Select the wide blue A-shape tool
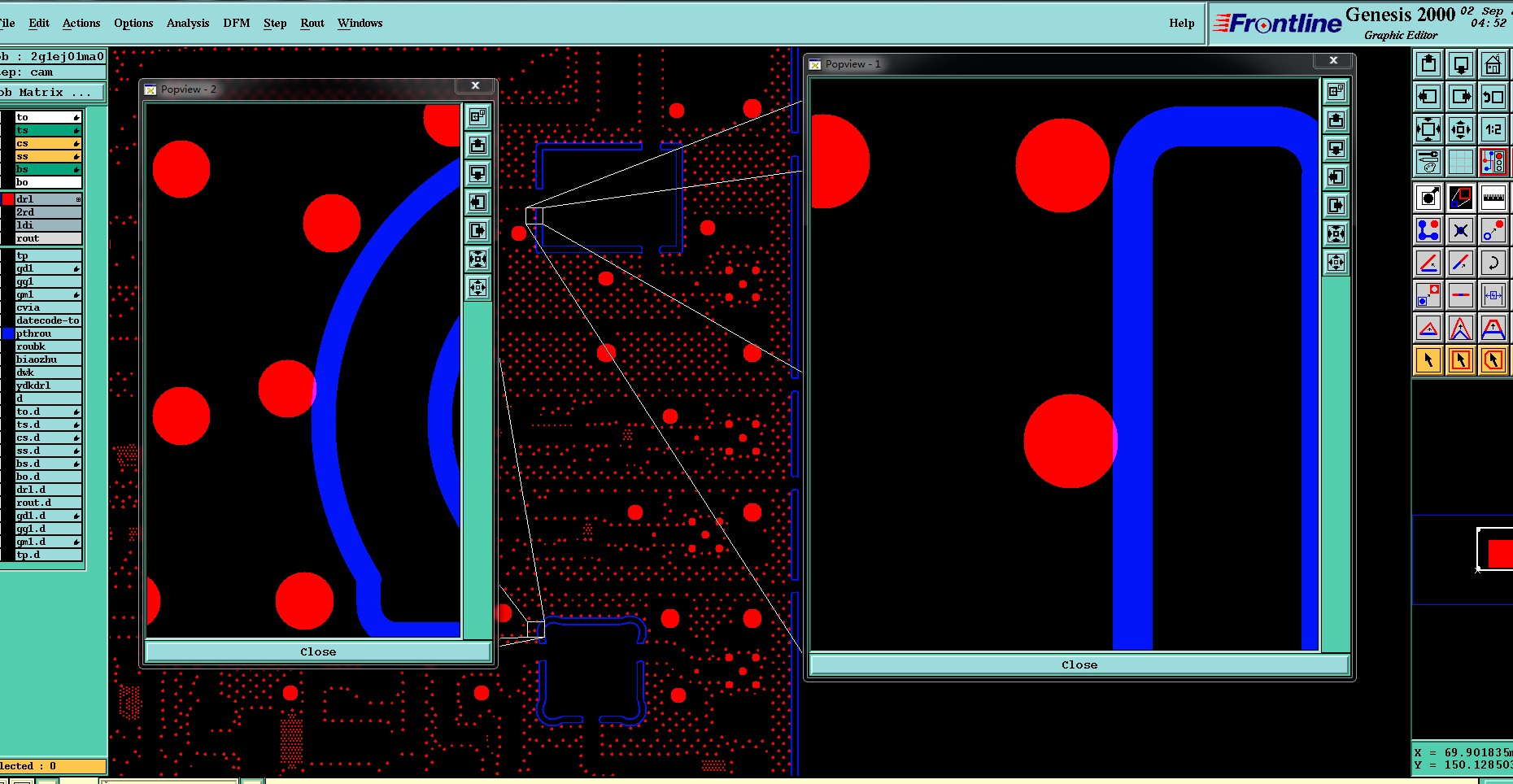The height and width of the screenshot is (784, 1513). [x=1493, y=328]
